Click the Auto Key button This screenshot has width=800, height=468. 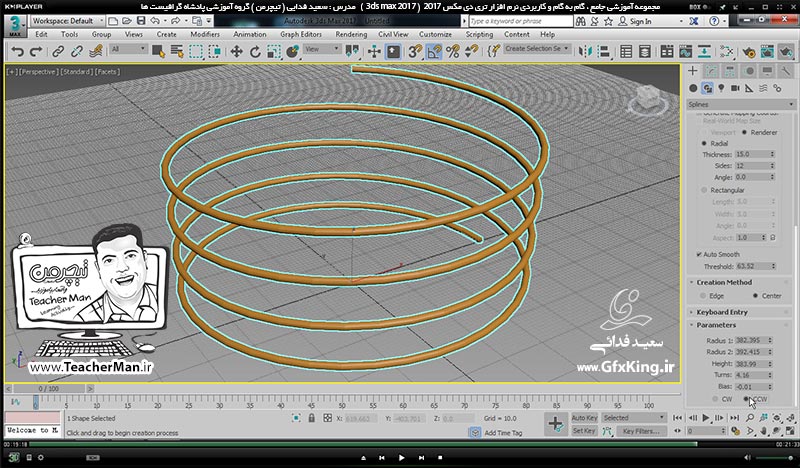584,418
